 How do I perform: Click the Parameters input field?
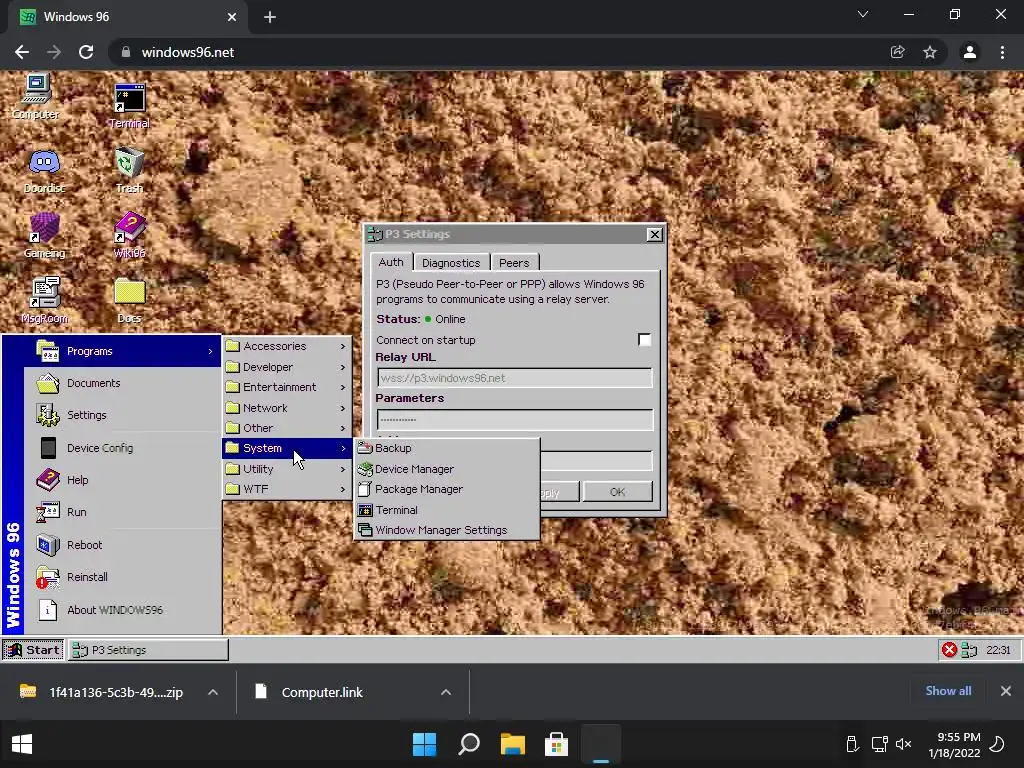pyautogui.click(x=515, y=419)
